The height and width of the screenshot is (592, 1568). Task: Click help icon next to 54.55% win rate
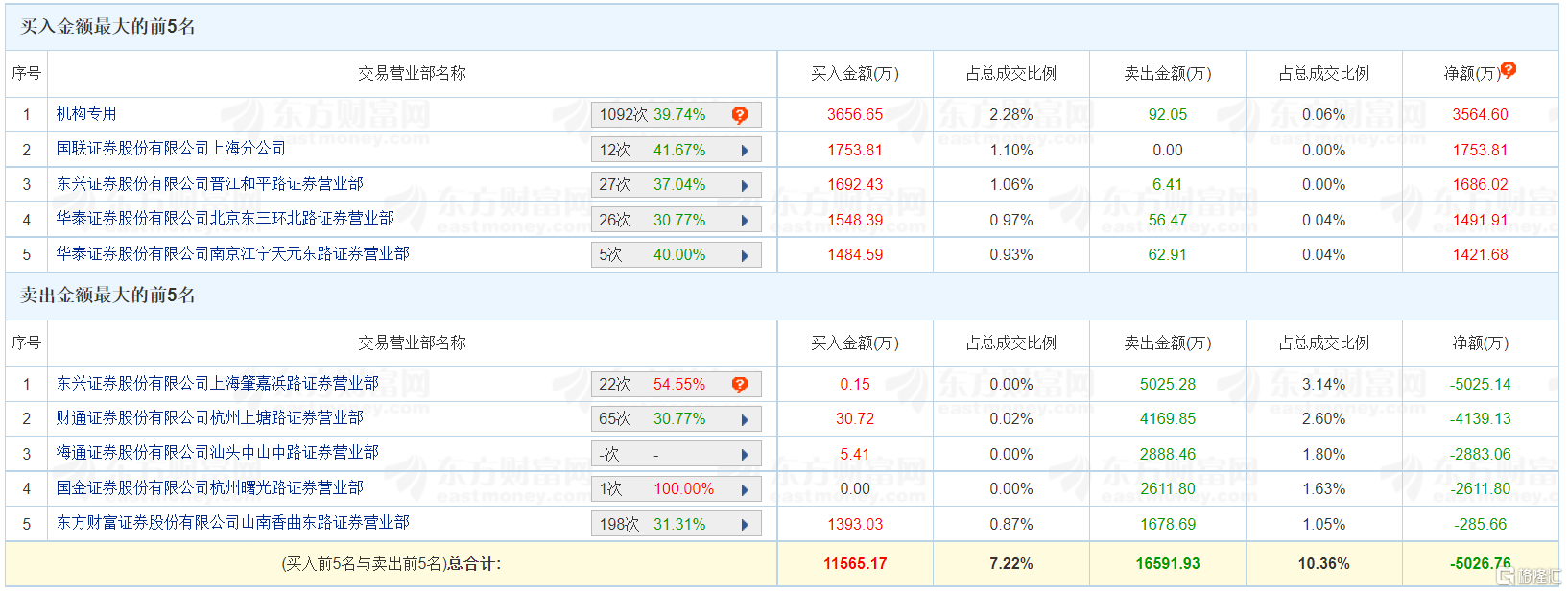[x=740, y=385]
